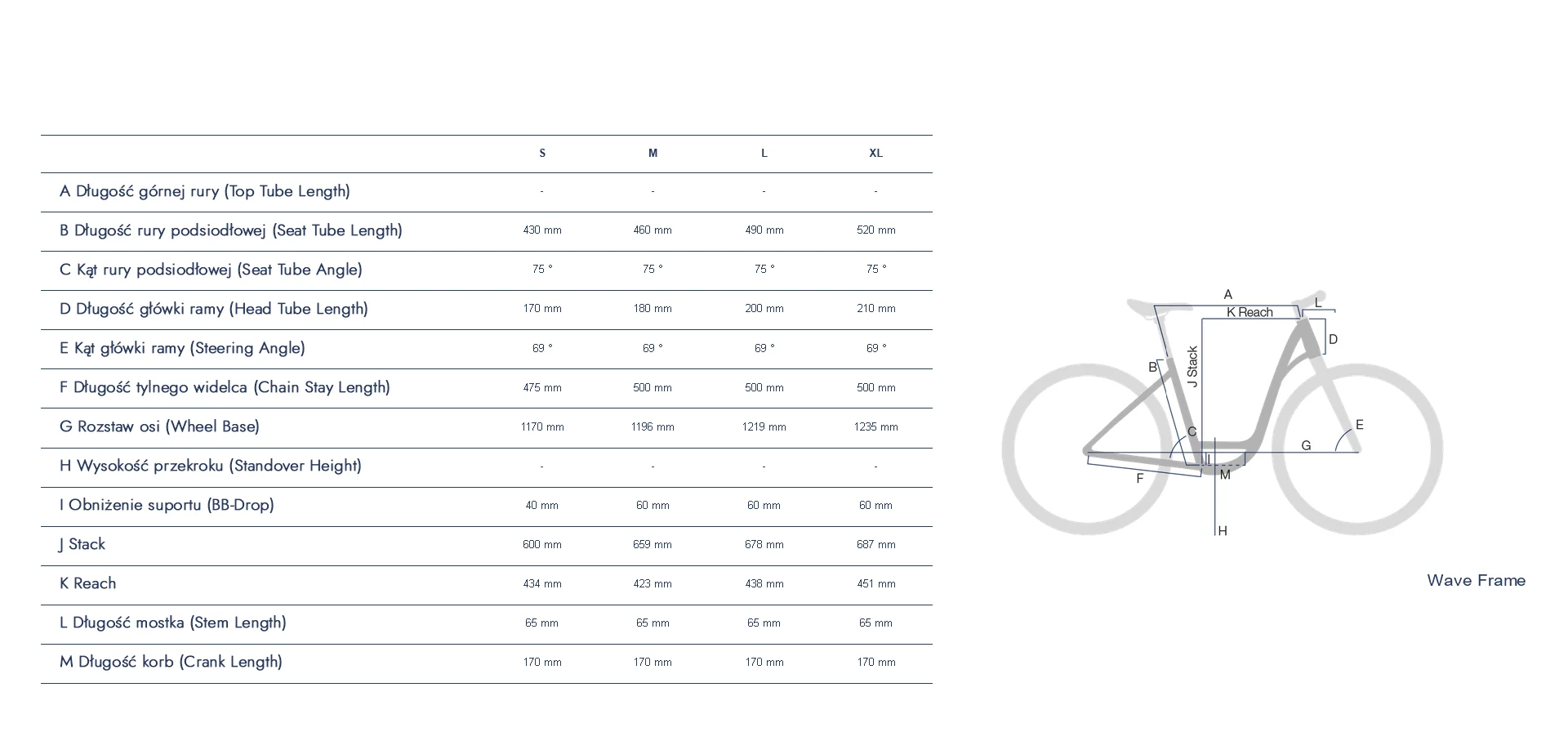The width and height of the screenshot is (1568, 750).
Task: Click the BB-Drop row label
Action: [167, 505]
